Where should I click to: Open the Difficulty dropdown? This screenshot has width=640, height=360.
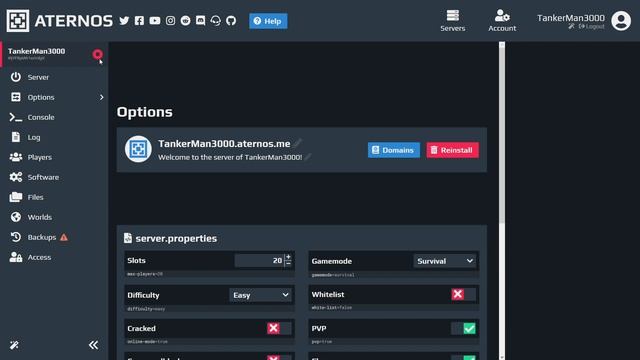click(x=260, y=295)
